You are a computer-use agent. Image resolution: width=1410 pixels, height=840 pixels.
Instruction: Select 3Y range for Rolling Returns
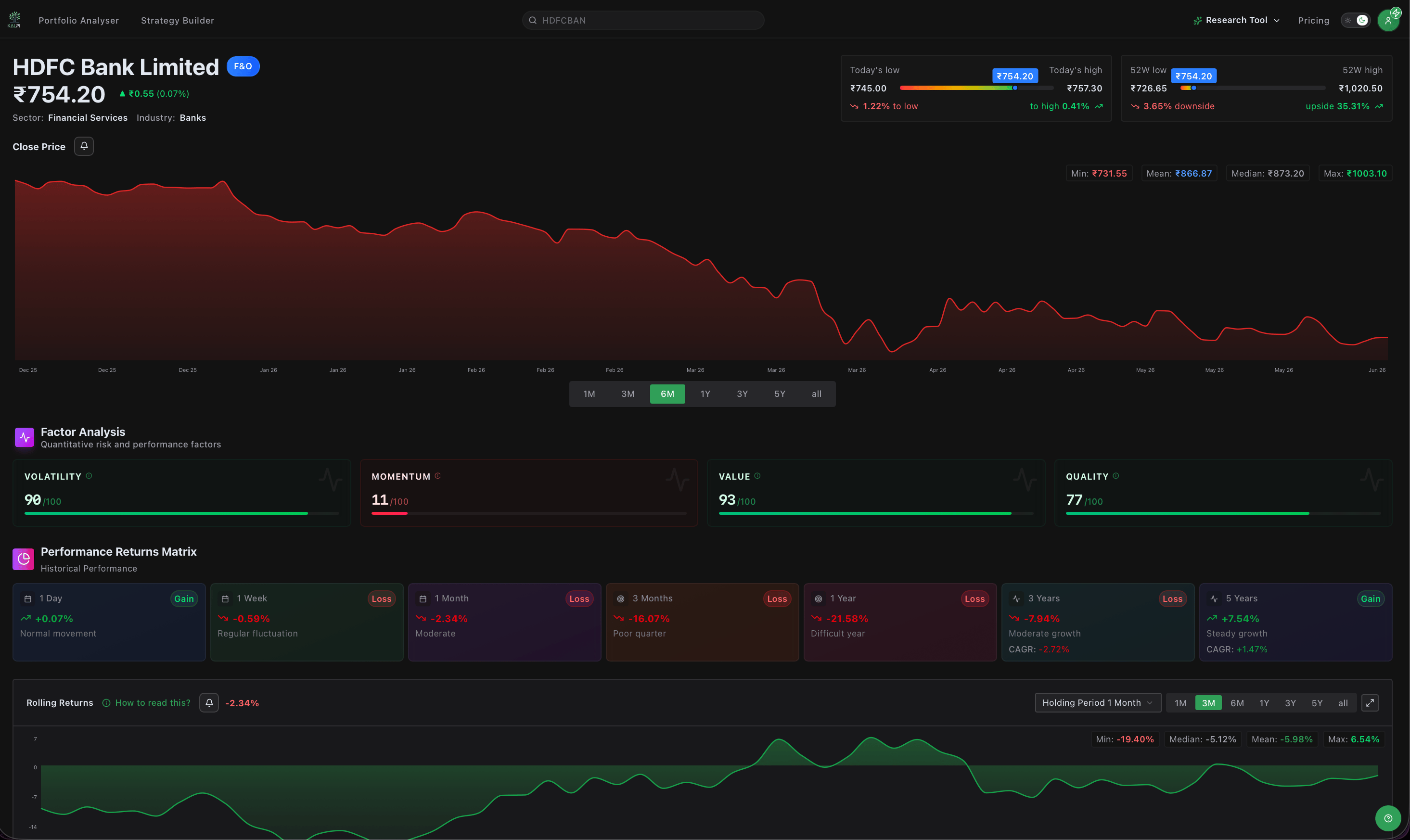pos(1291,703)
